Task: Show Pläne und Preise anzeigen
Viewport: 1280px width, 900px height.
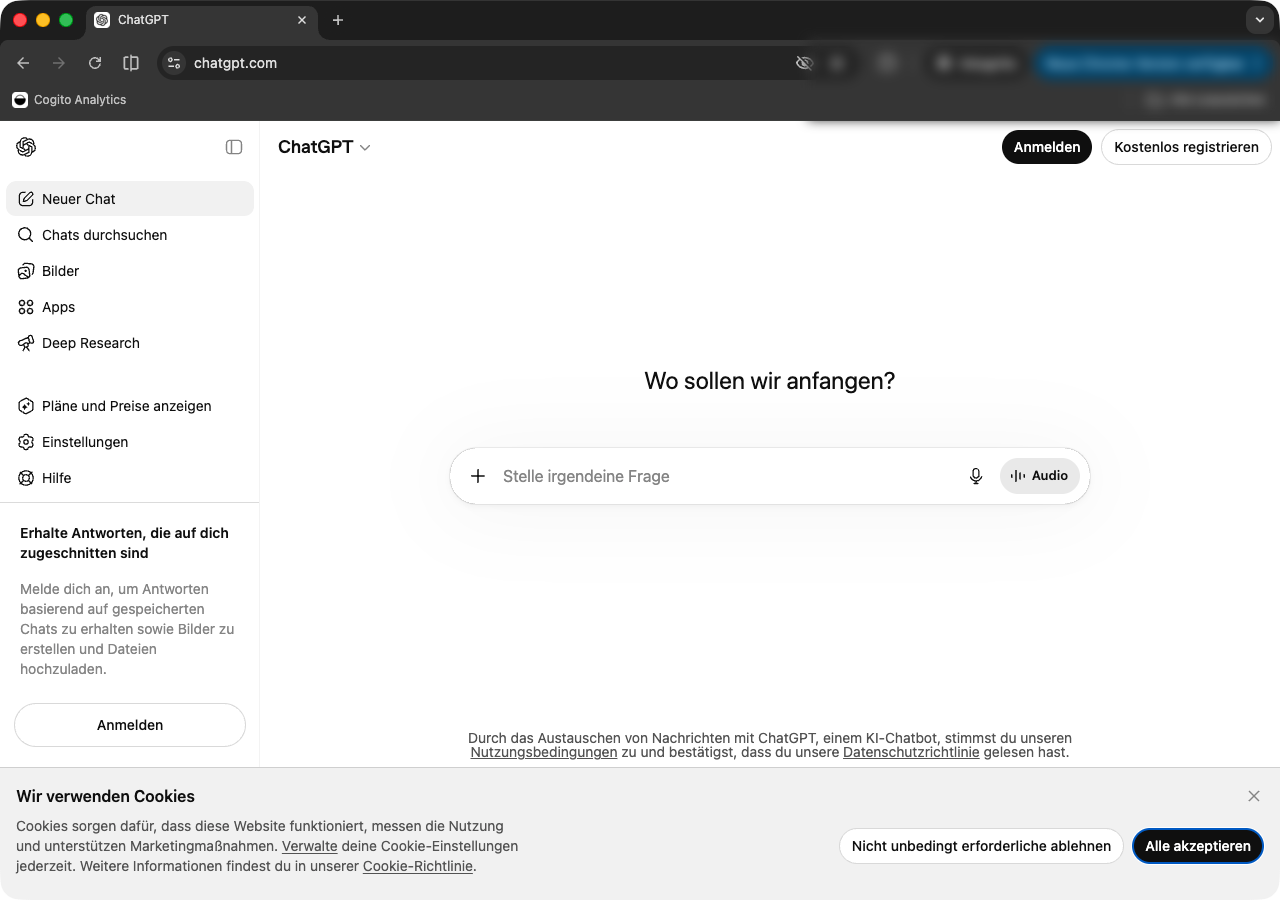Action: pos(130,406)
